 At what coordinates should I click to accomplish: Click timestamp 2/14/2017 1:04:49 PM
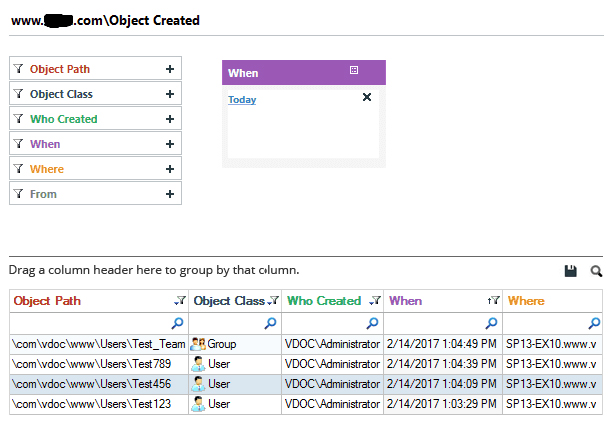point(441,344)
